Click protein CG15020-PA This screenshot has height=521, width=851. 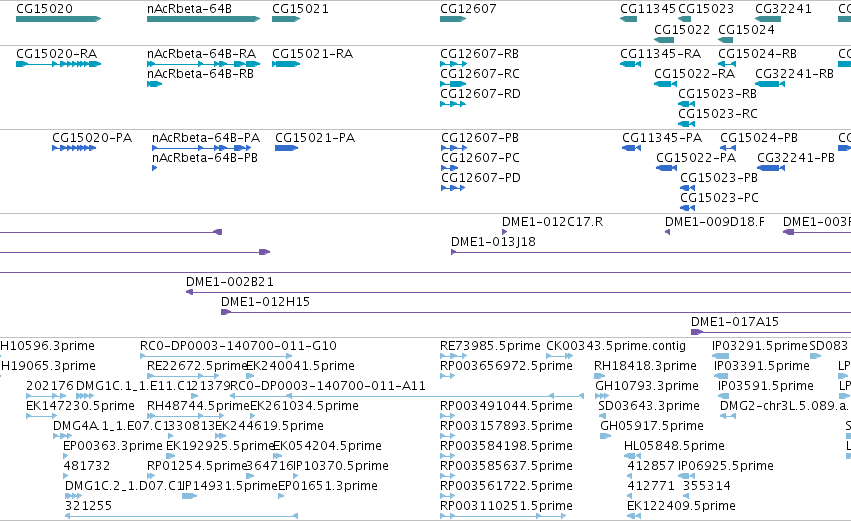(x=92, y=138)
